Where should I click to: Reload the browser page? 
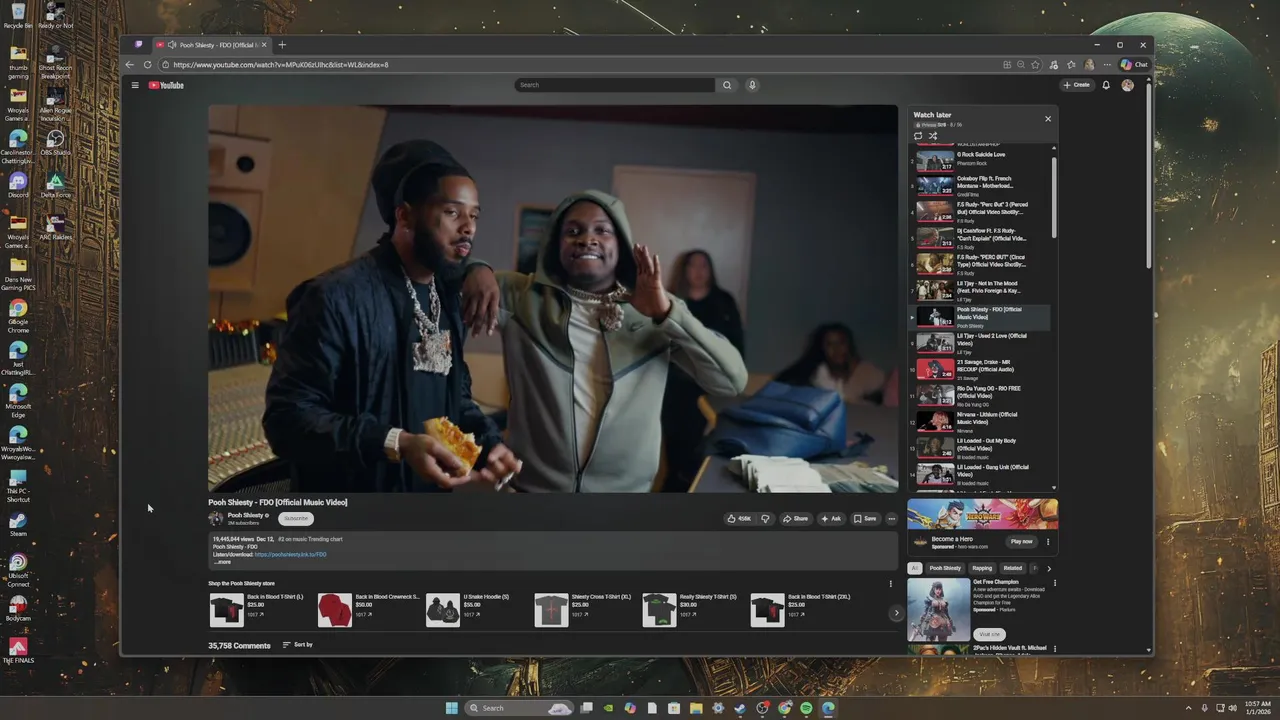147,65
